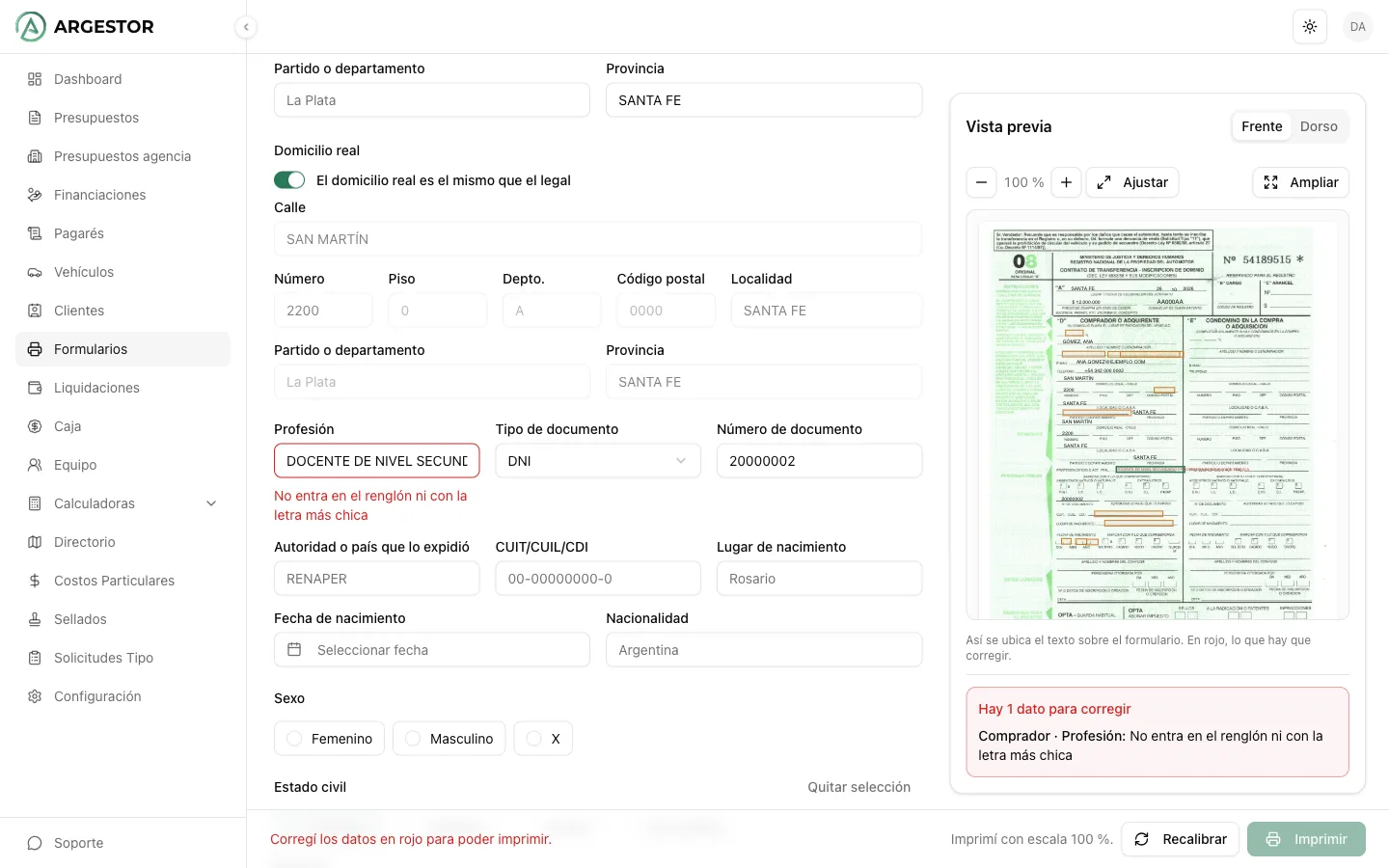Click the Clientes contact icon
1389x868 pixels.
(35, 311)
